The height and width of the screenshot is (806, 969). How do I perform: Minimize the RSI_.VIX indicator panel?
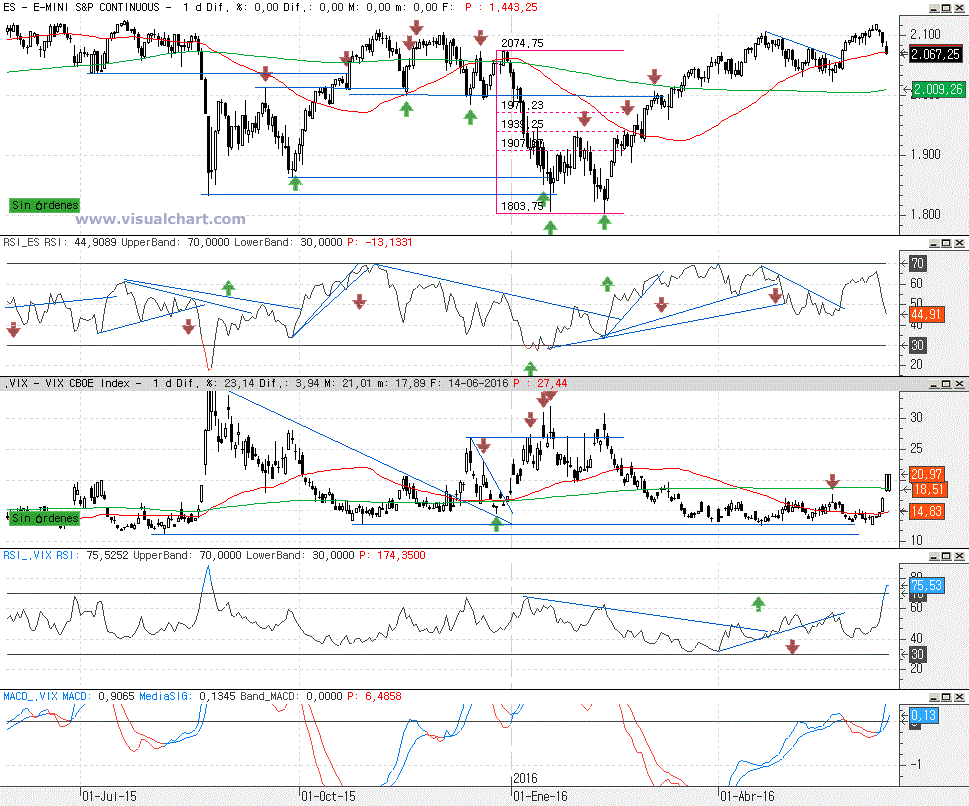[x=933, y=556]
